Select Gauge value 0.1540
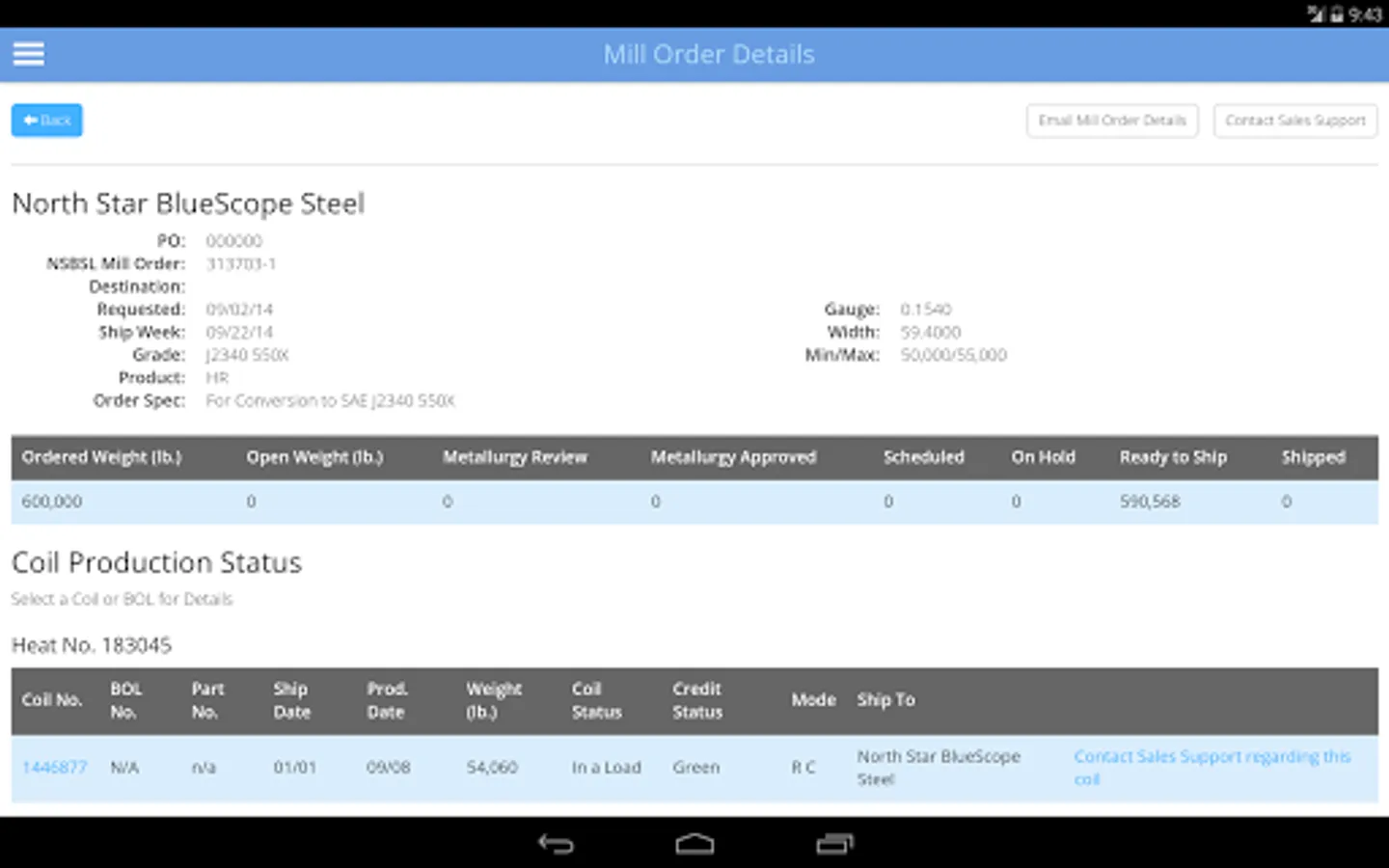 (926, 310)
